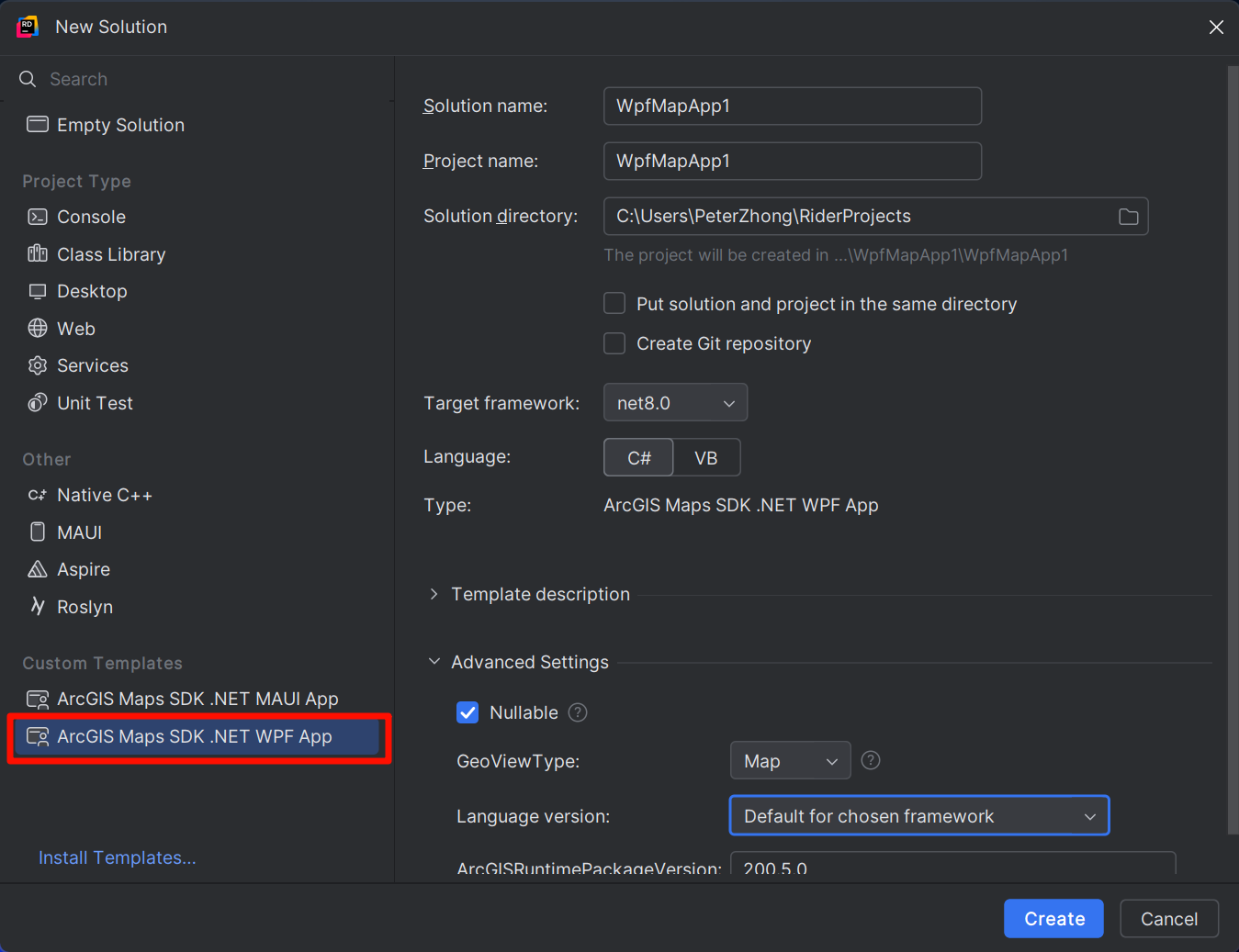Click the settings pane vertical scrollbar
The image size is (1239, 952).
1233,450
